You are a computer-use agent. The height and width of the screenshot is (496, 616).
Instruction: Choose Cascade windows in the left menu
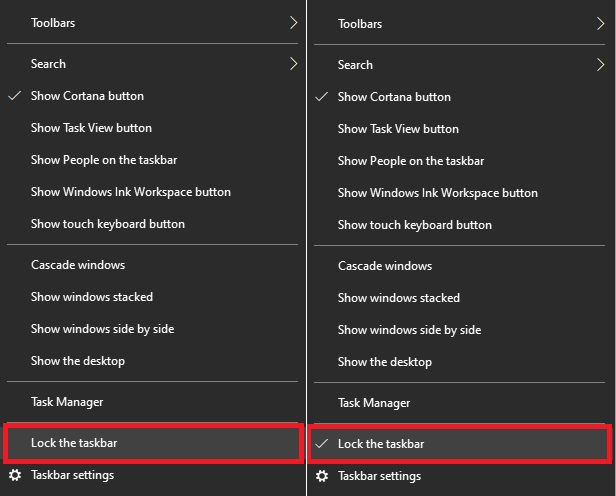click(78, 265)
